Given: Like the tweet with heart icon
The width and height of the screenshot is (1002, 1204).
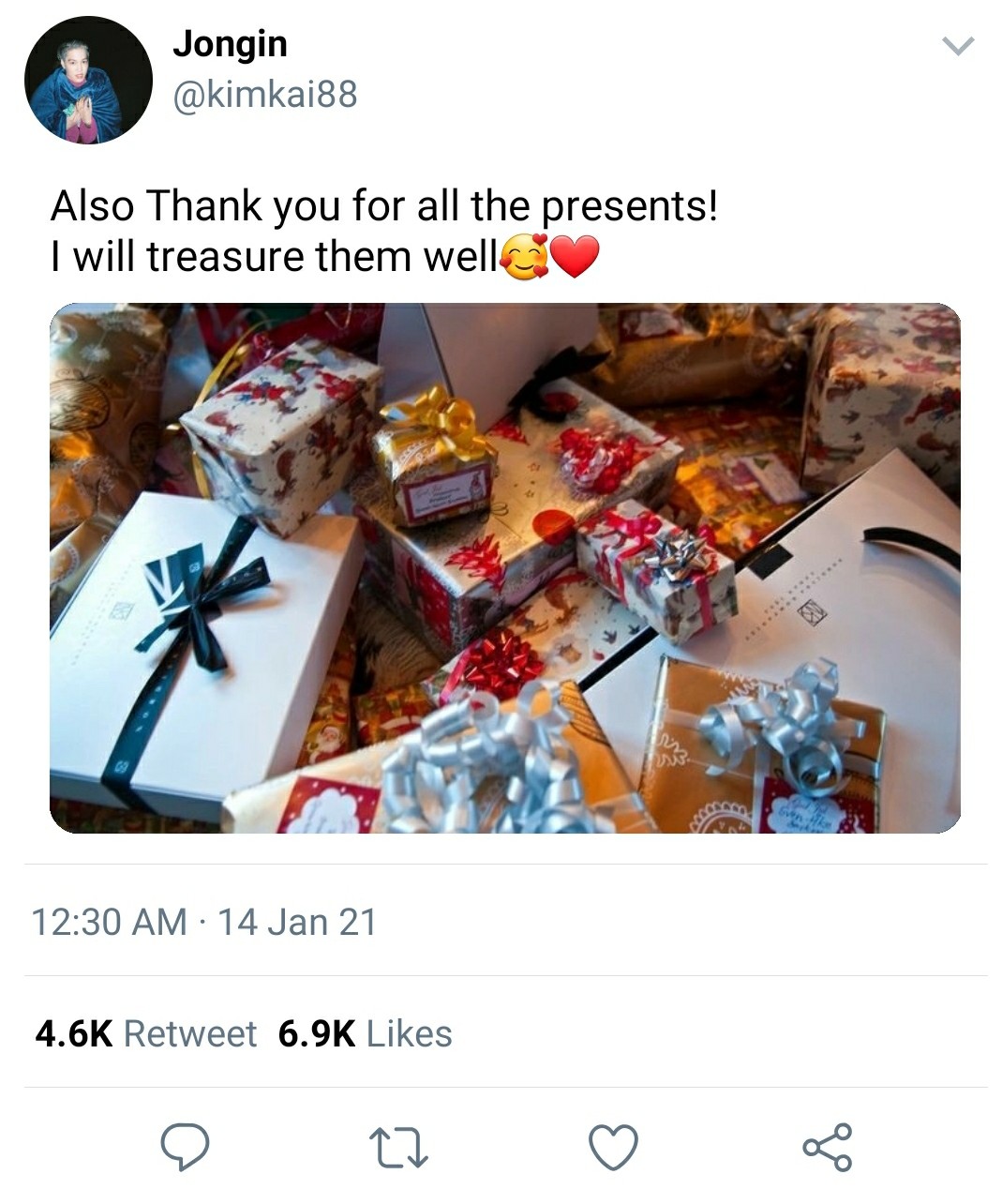Looking at the screenshot, I should [613, 1147].
